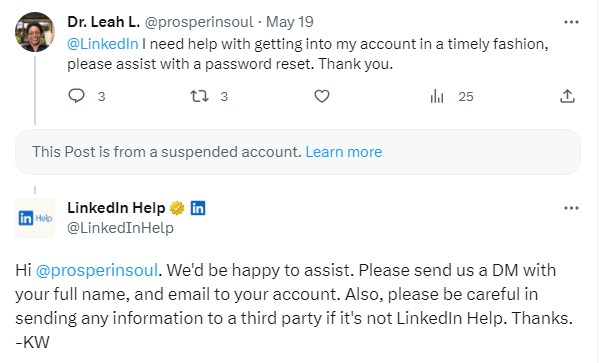
Task: Click the gold verified badge
Action: [x=177, y=208]
